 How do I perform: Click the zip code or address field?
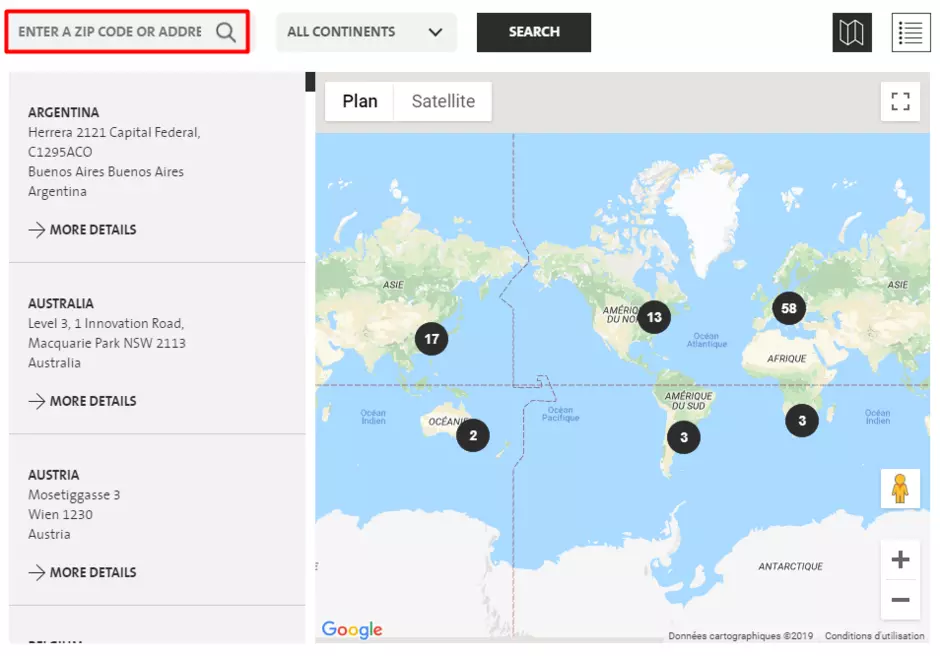pos(110,32)
